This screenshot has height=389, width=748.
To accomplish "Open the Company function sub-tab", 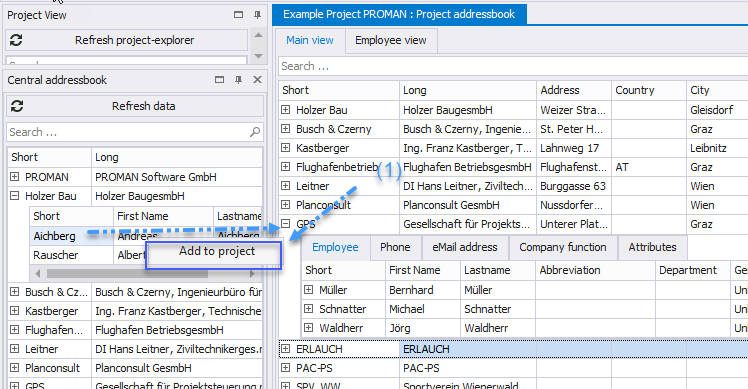I will [x=563, y=247].
